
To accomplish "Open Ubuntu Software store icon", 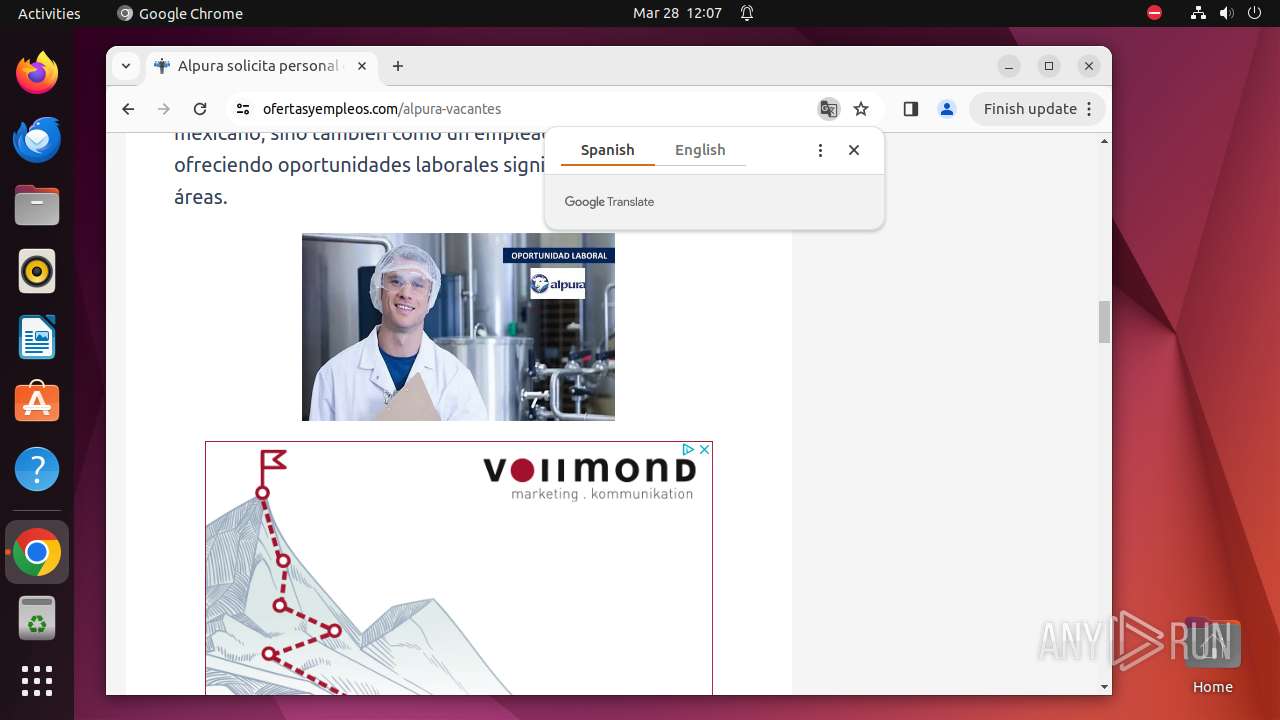I will pyautogui.click(x=37, y=403).
